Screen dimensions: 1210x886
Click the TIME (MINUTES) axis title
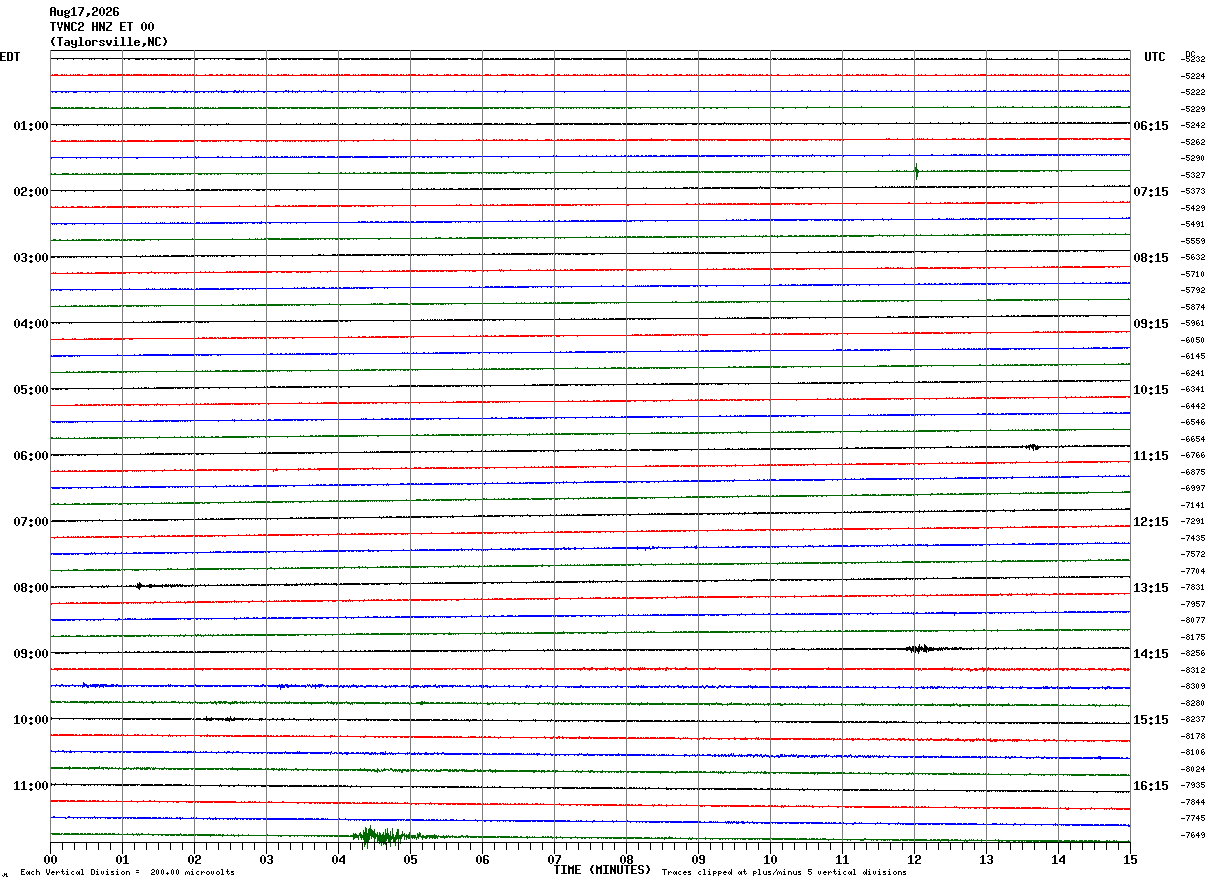(602, 870)
